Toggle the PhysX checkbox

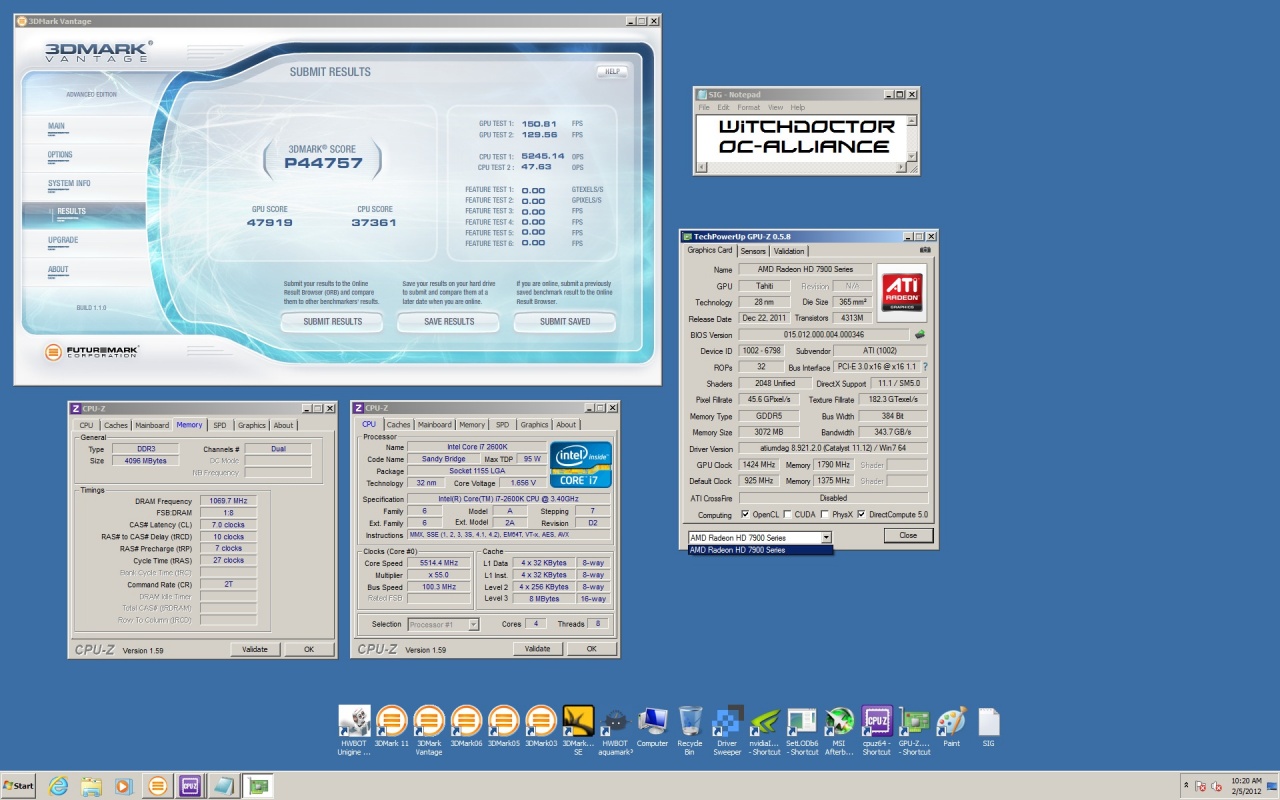click(824, 515)
